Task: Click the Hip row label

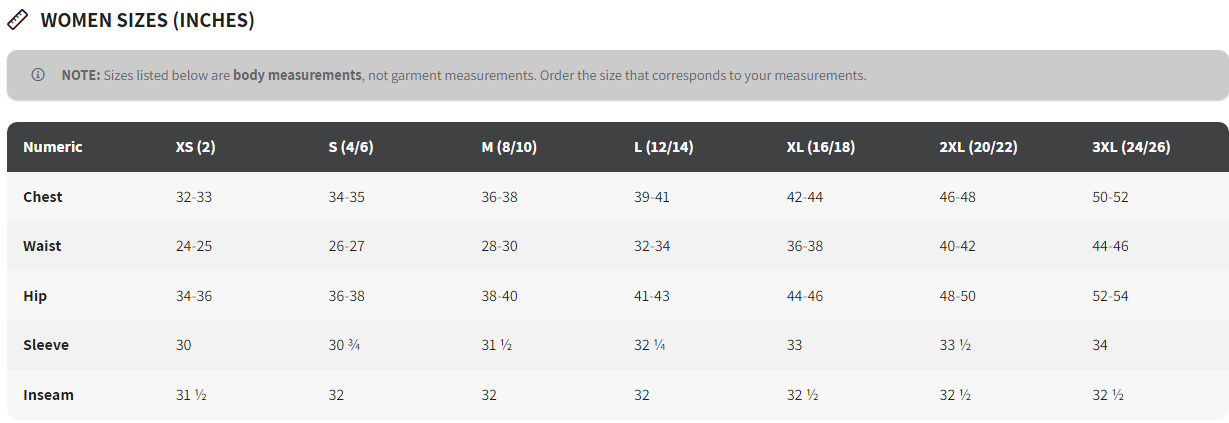Action: pos(35,296)
